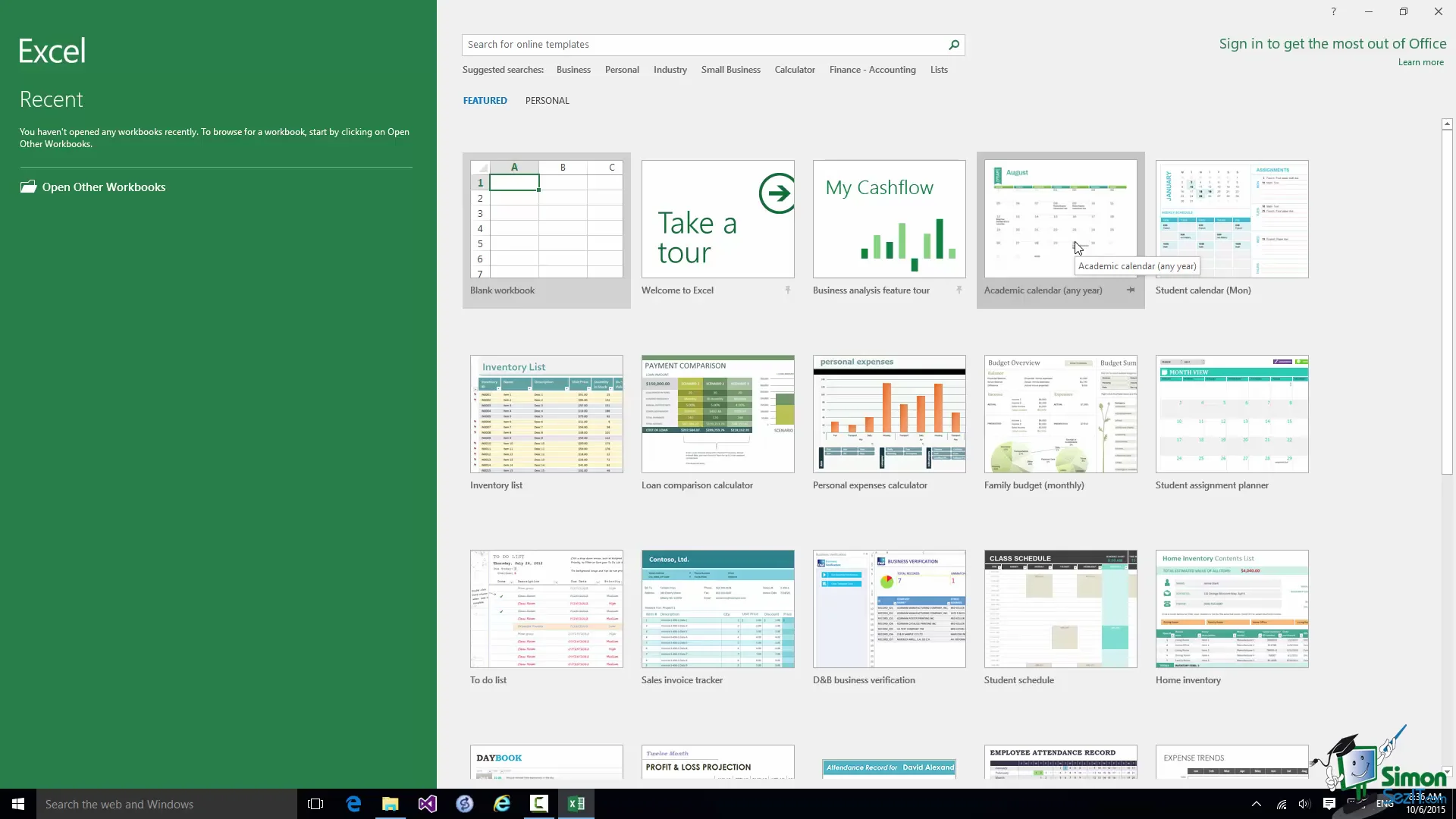
Task: Pin the Welcome to Excel template
Action: (x=788, y=290)
